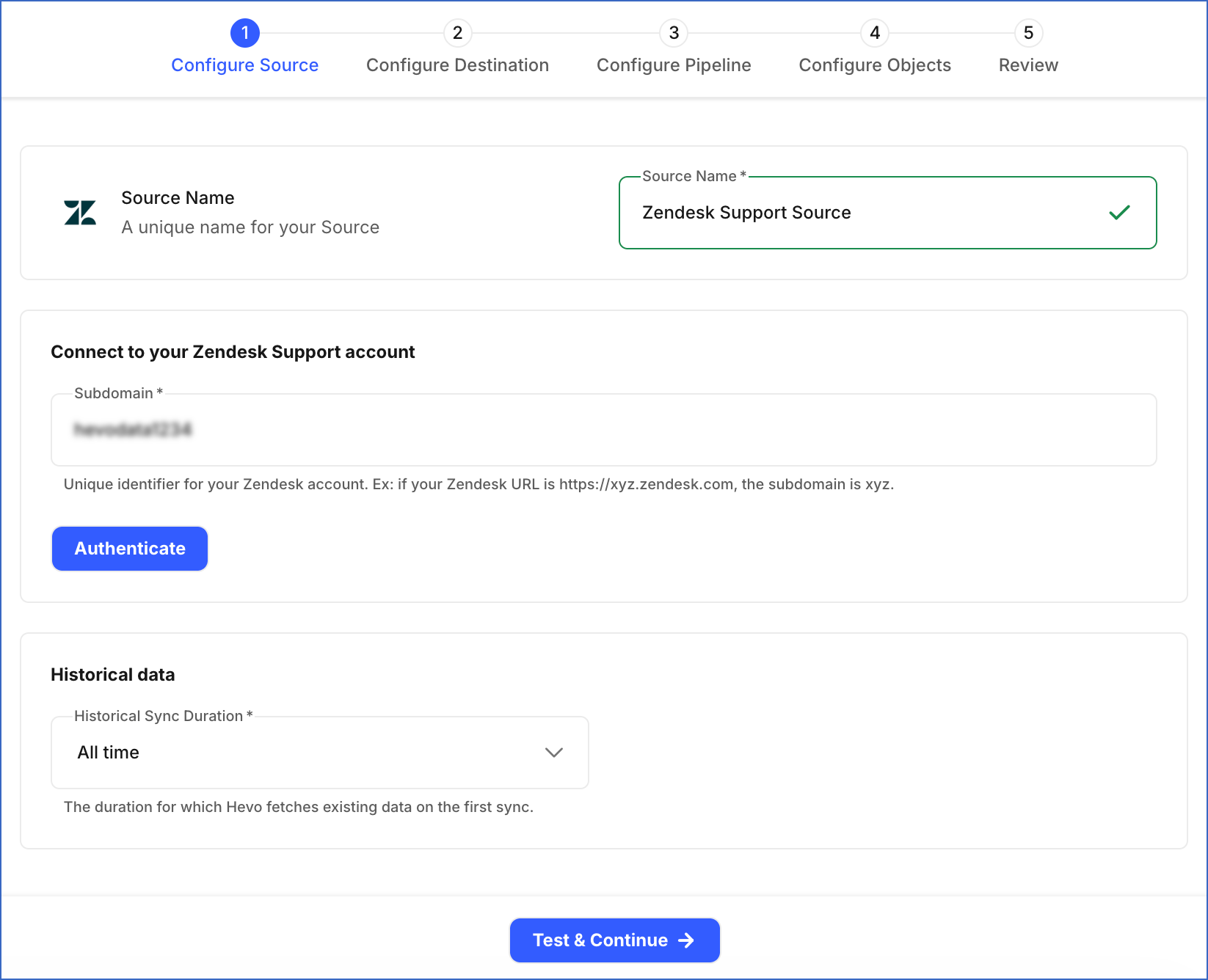The image size is (1208, 980).
Task: Go to Configure Objects step
Action: [x=875, y=65]
